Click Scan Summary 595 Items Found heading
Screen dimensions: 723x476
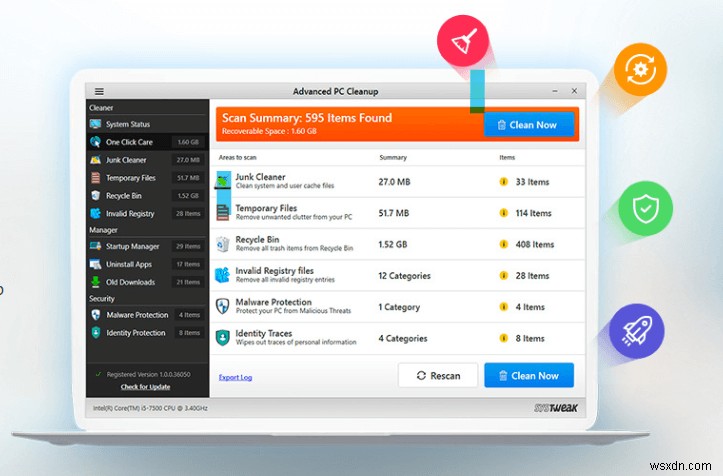point(307,118)
